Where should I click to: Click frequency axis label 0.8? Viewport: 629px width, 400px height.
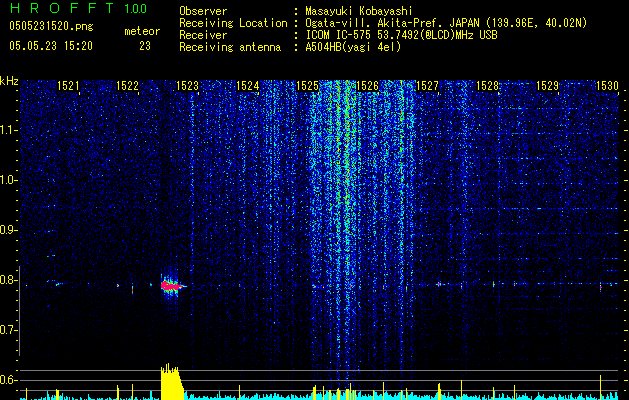[x=8, y=280]
